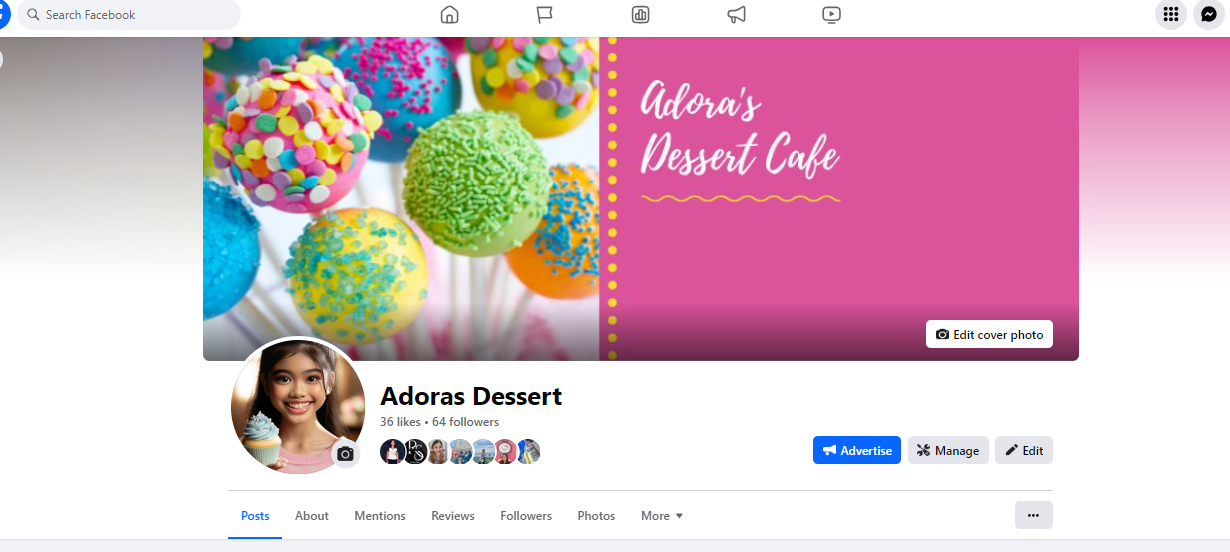Go to the Home icon

450,15
